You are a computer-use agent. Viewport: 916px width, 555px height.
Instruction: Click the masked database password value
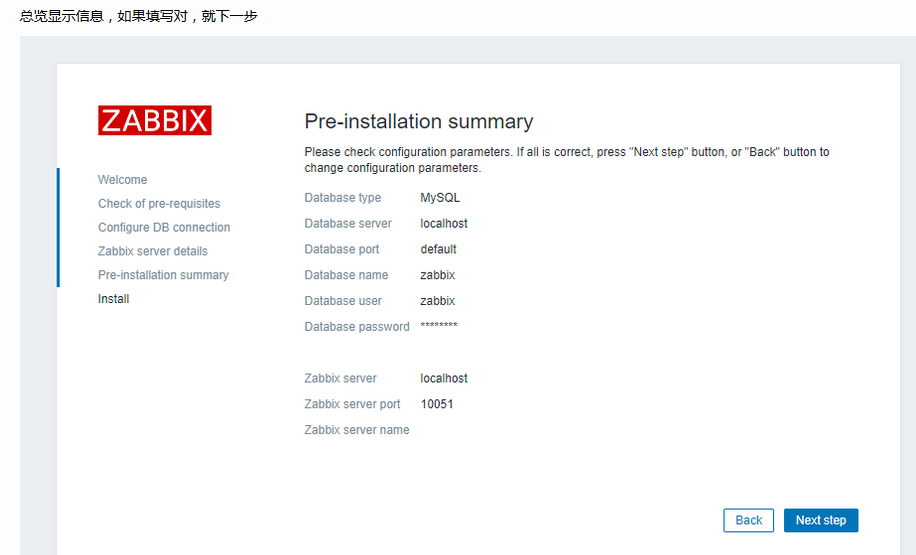pos(439,325)
